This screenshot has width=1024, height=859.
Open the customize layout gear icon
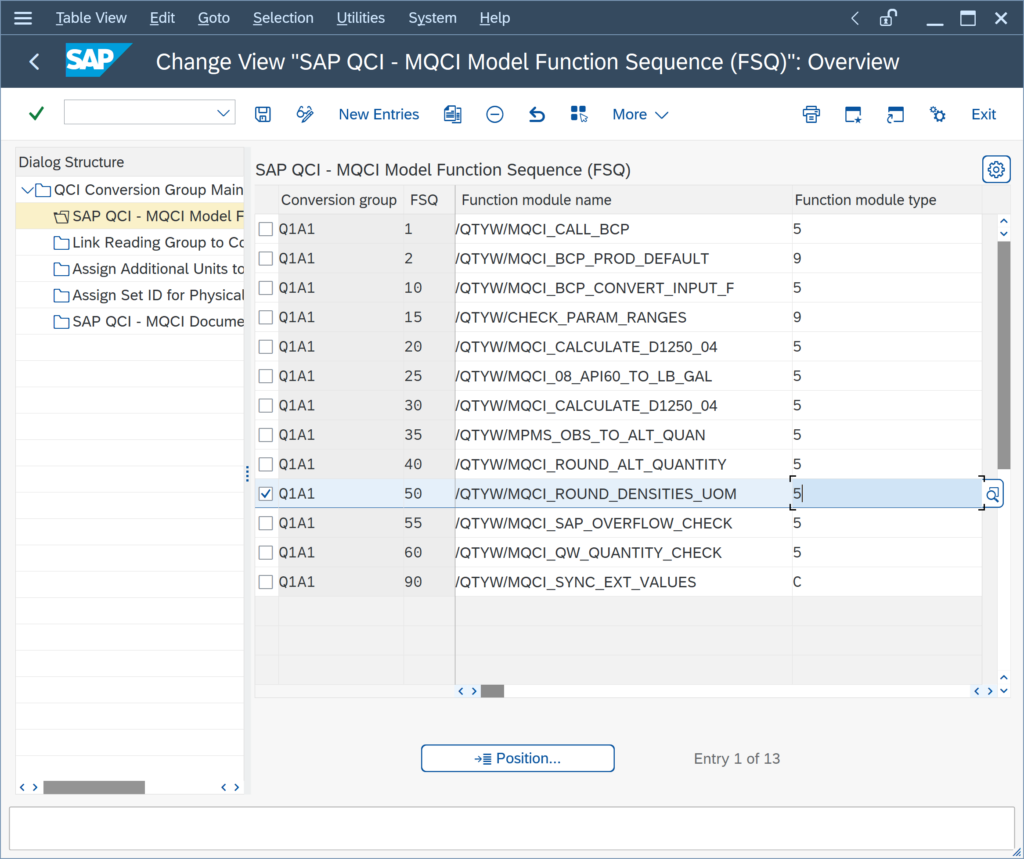[x=937, y=114]
